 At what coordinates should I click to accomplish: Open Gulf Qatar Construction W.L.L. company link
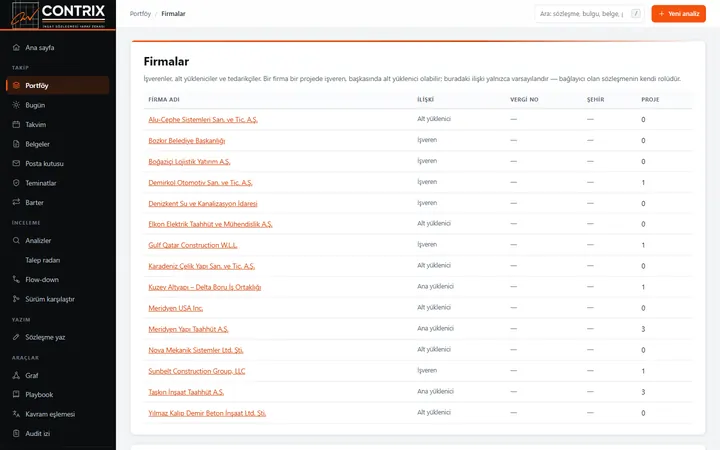click(x=193, y=245)
